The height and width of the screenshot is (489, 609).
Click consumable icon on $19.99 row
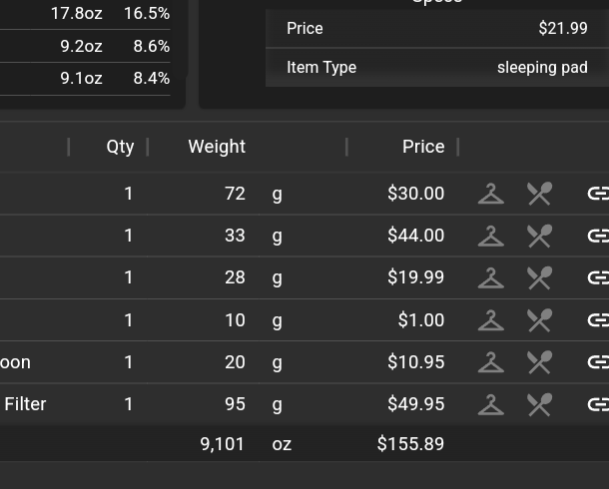point(539,278)
